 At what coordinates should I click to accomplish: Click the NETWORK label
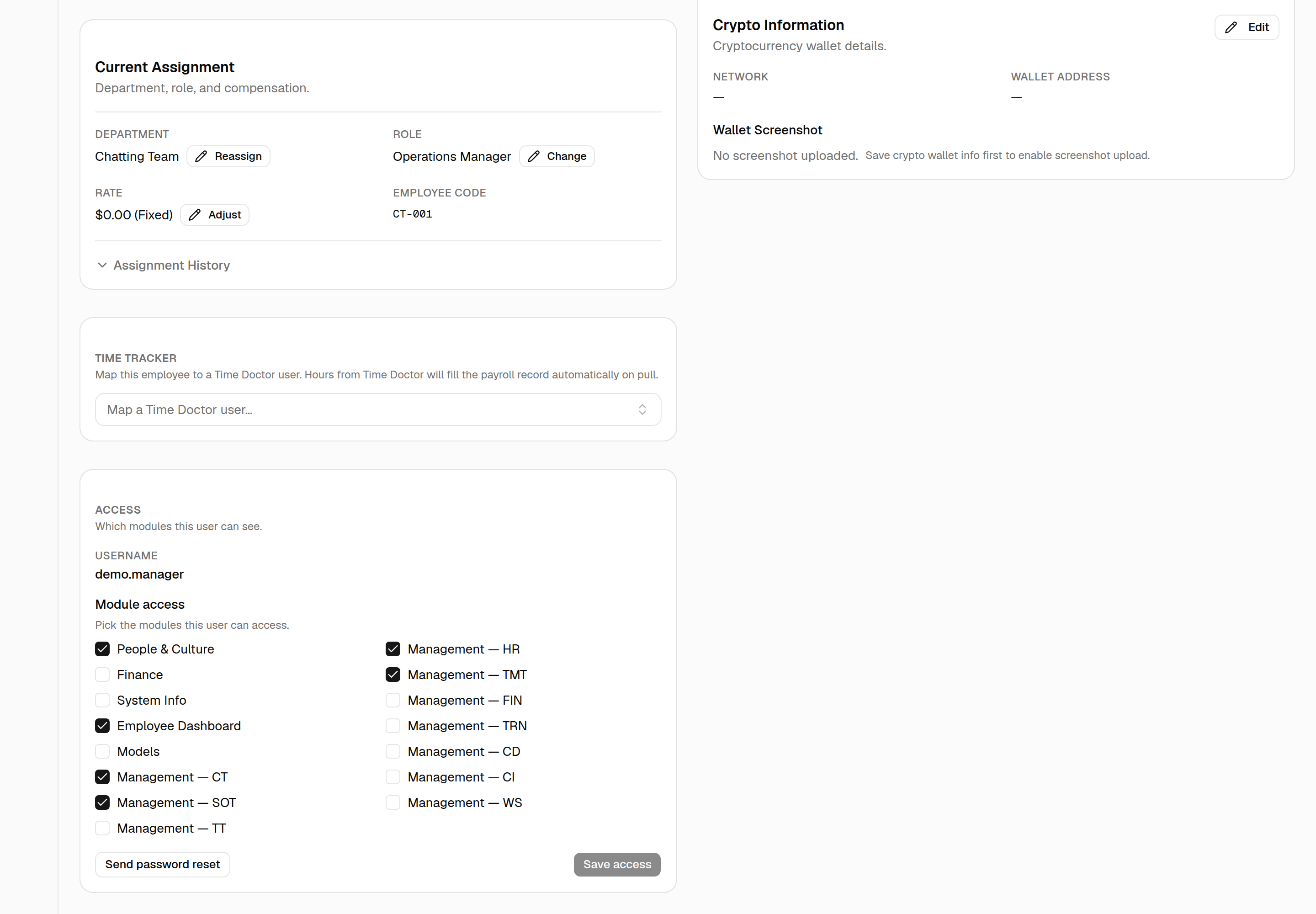740,77
